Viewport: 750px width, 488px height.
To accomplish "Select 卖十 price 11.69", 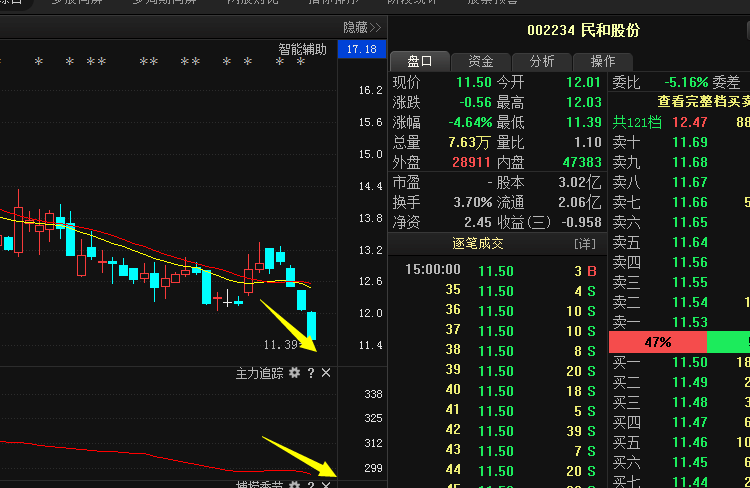I will pos(690,142).
